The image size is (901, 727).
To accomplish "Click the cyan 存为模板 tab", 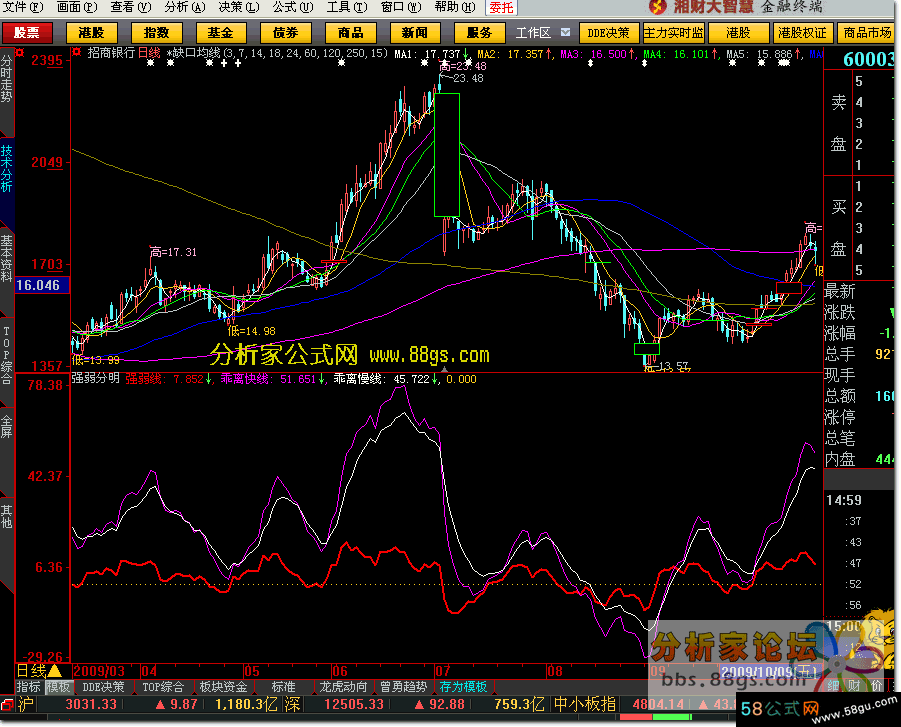I will pos(464,687).
